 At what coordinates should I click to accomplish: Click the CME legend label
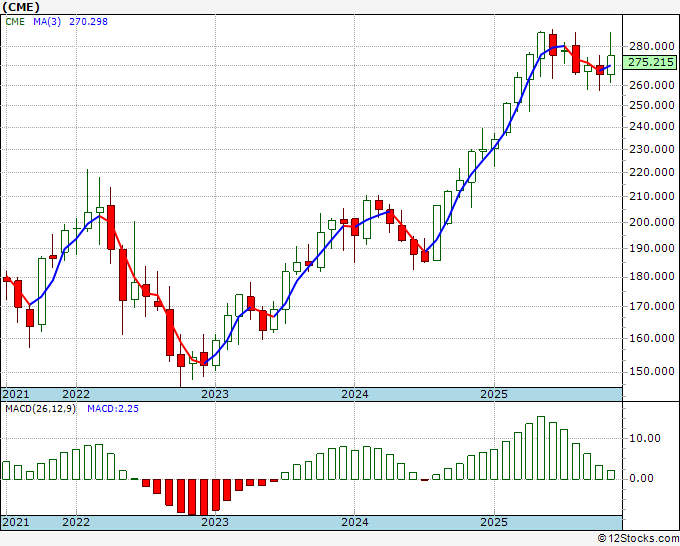pos(15,22)
